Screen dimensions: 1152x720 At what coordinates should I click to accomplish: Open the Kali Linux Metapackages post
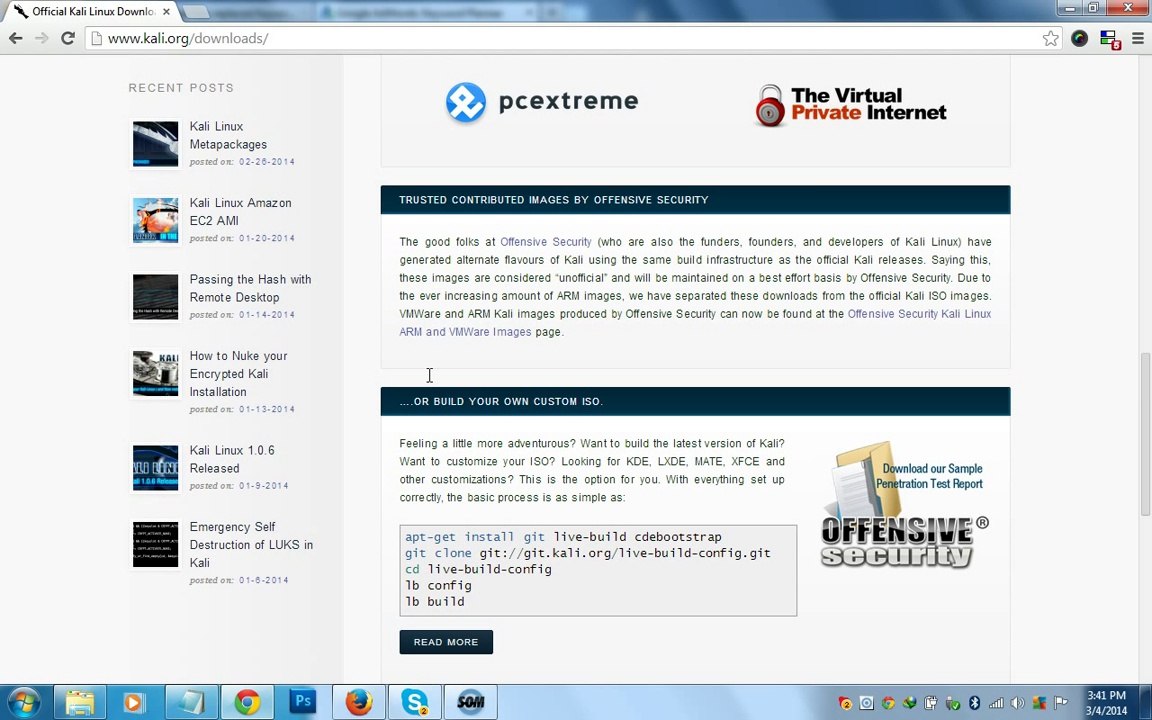[x=228, y=135]
